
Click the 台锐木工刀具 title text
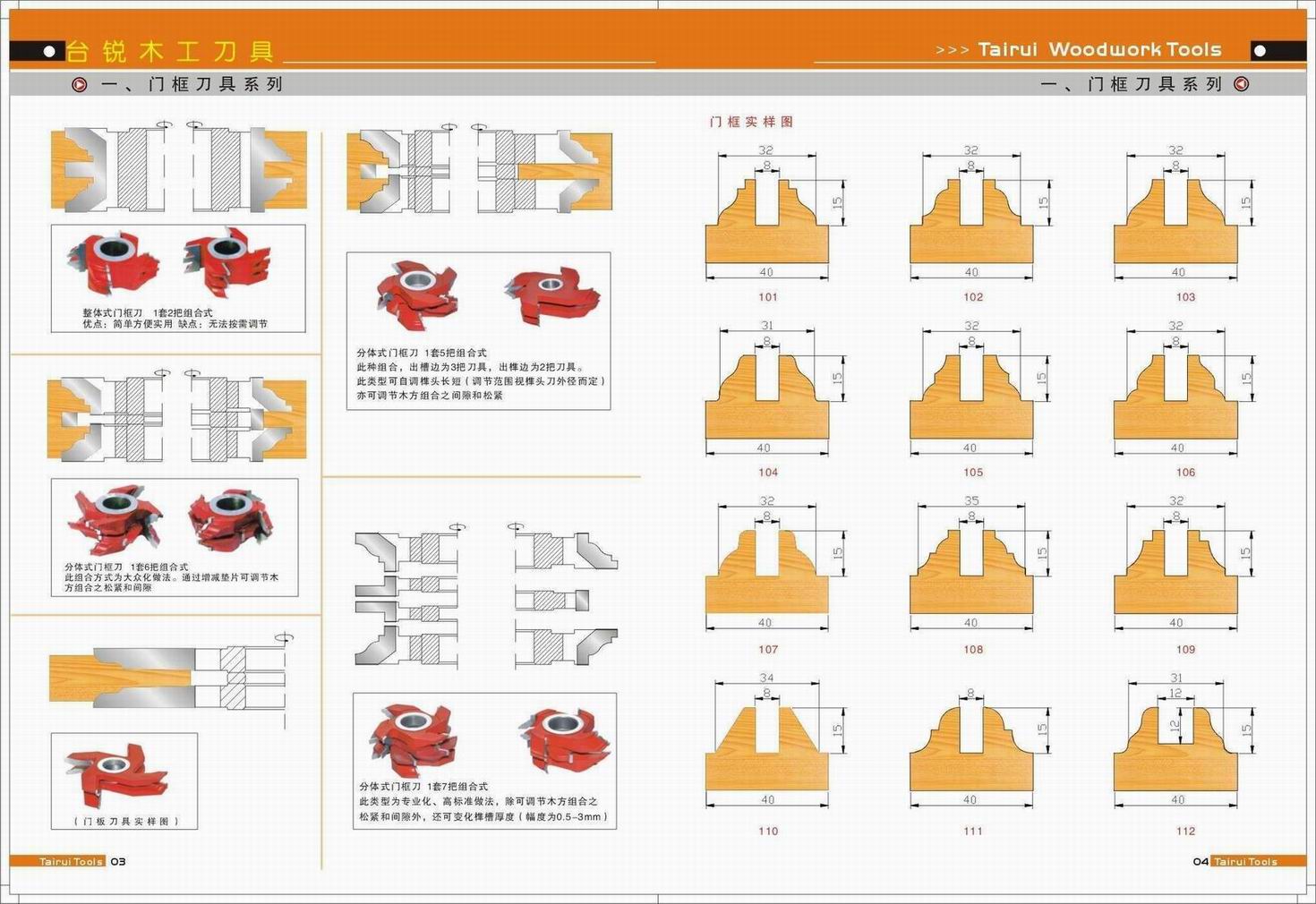point(170,51)
